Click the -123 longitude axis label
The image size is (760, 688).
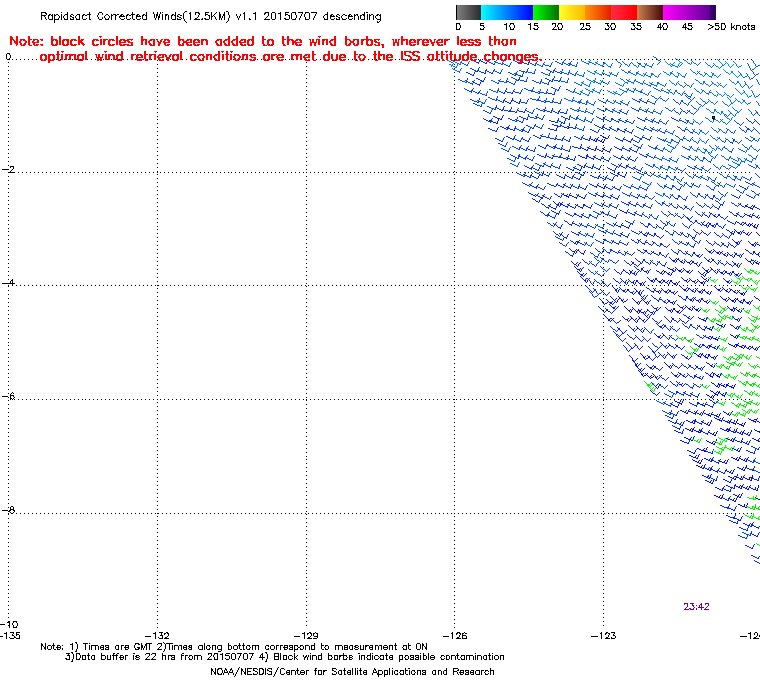pyautogui.click(x=603, y=635)
